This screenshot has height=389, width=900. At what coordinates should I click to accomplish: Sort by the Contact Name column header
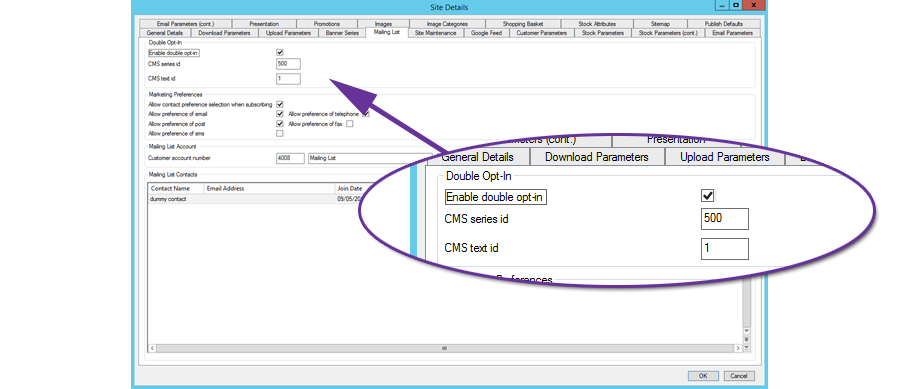tap(176, 188)
